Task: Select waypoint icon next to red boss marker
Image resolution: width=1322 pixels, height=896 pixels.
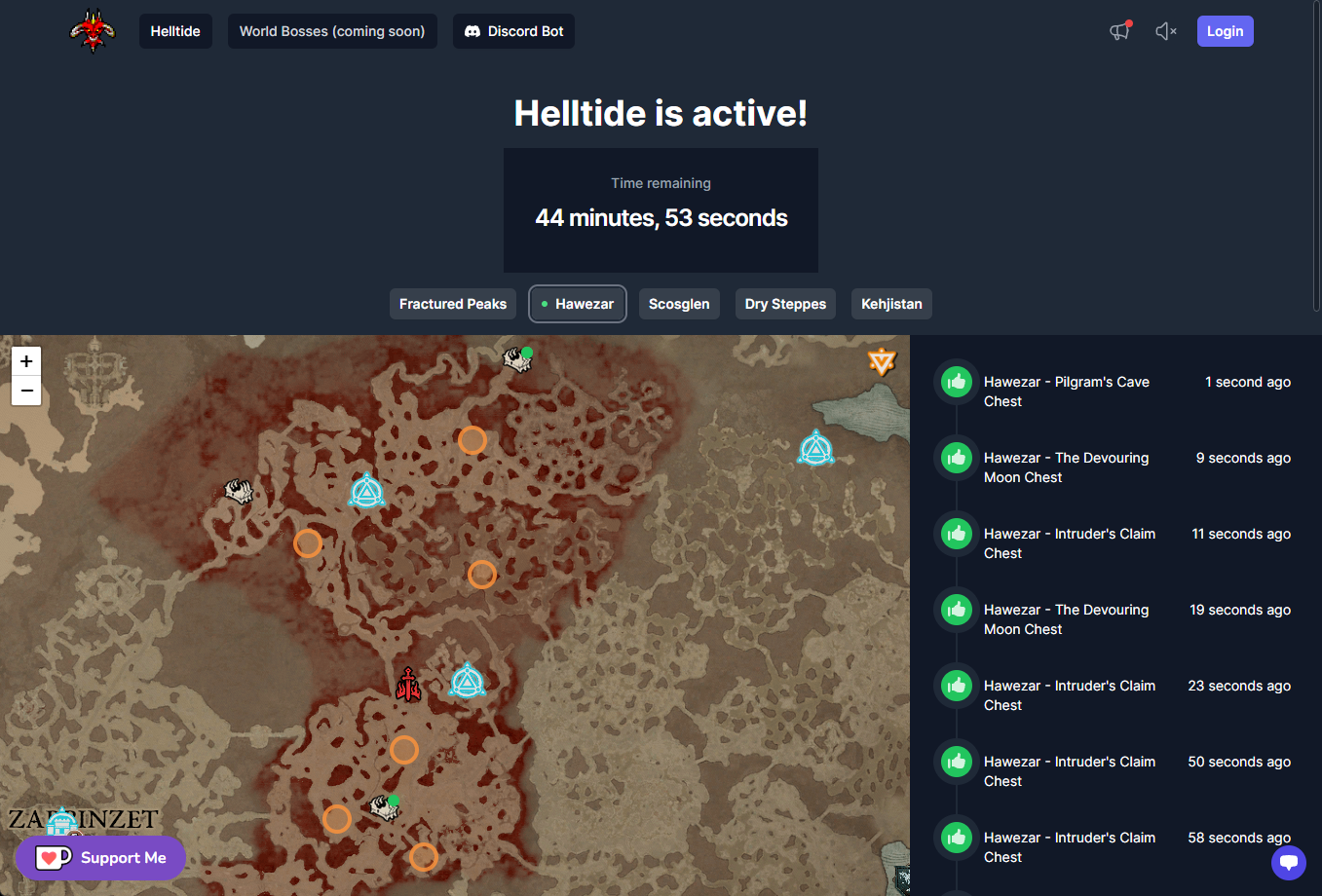Action: 467,680
